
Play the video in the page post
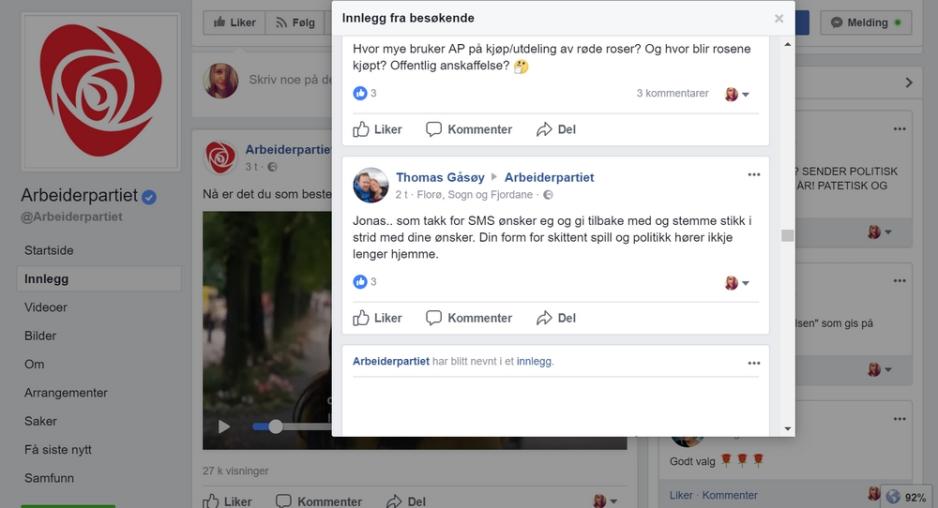(224, 427)
